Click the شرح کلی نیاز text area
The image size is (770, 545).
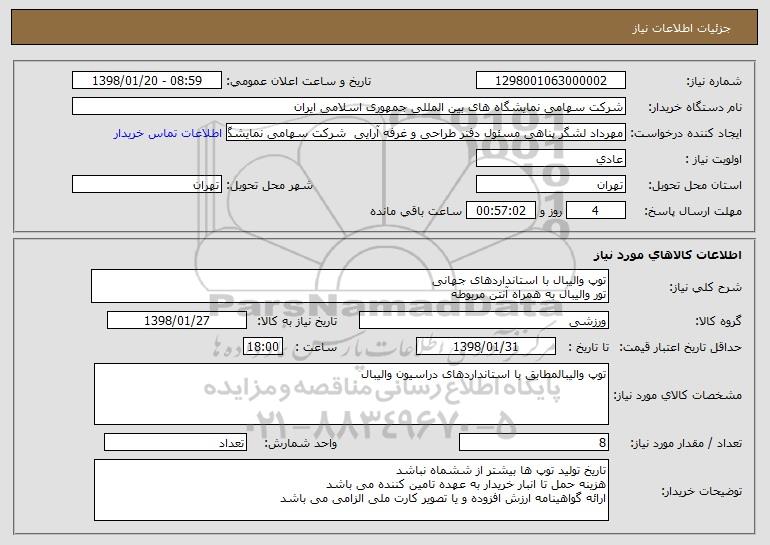[350, 286]
